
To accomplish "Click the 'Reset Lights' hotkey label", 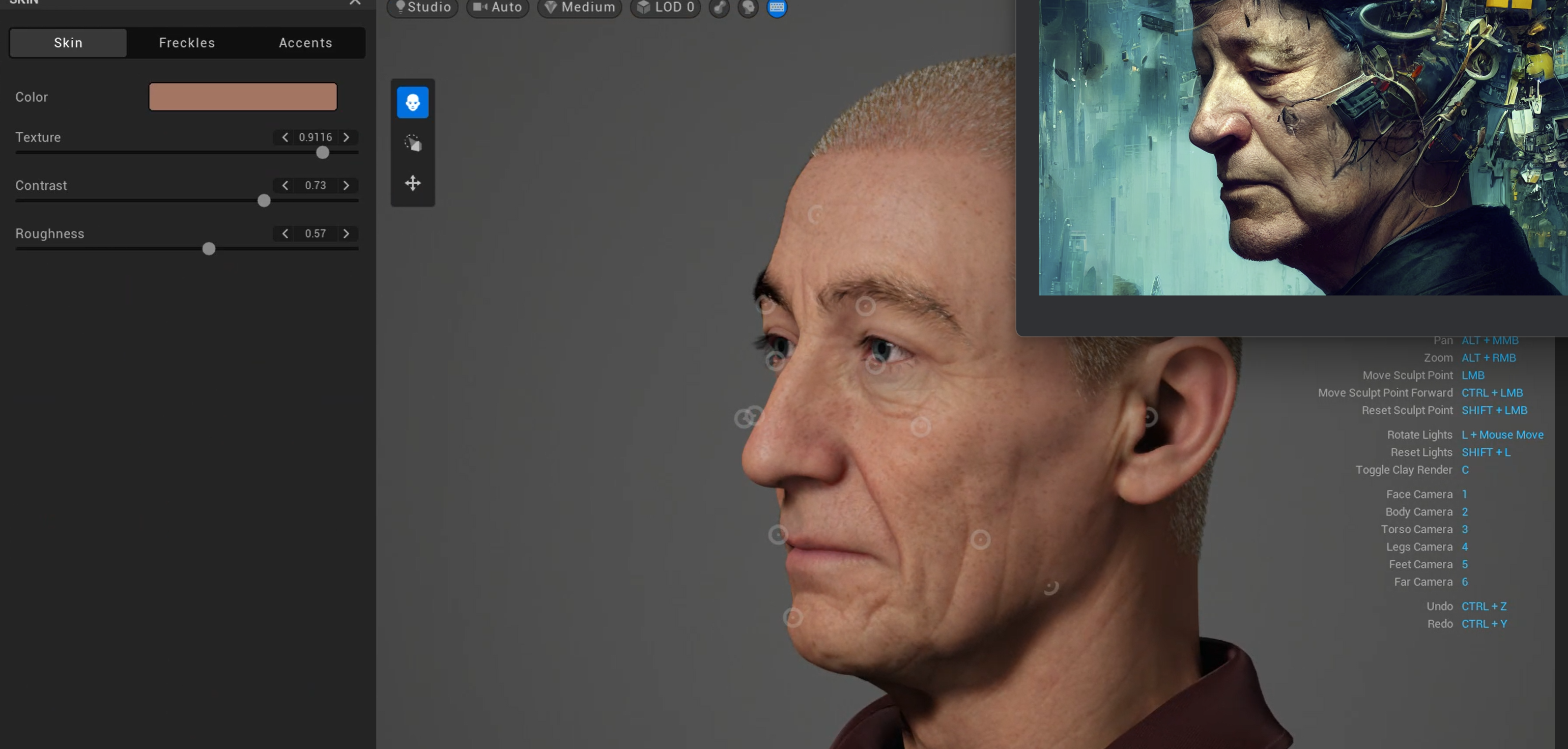I will tap(1421, 453).
